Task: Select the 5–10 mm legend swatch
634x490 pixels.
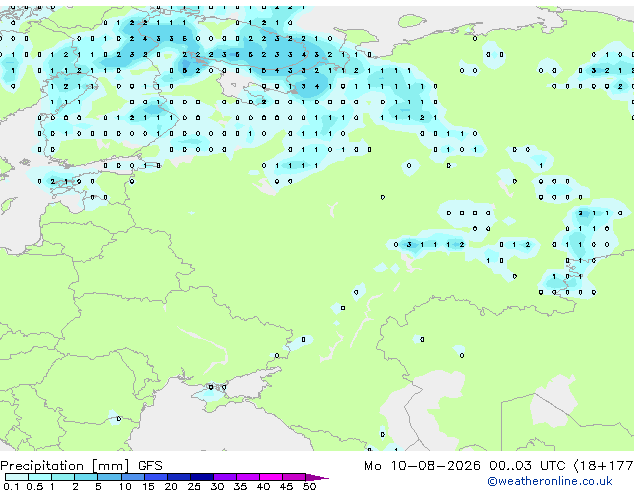Action: (109, 477)
